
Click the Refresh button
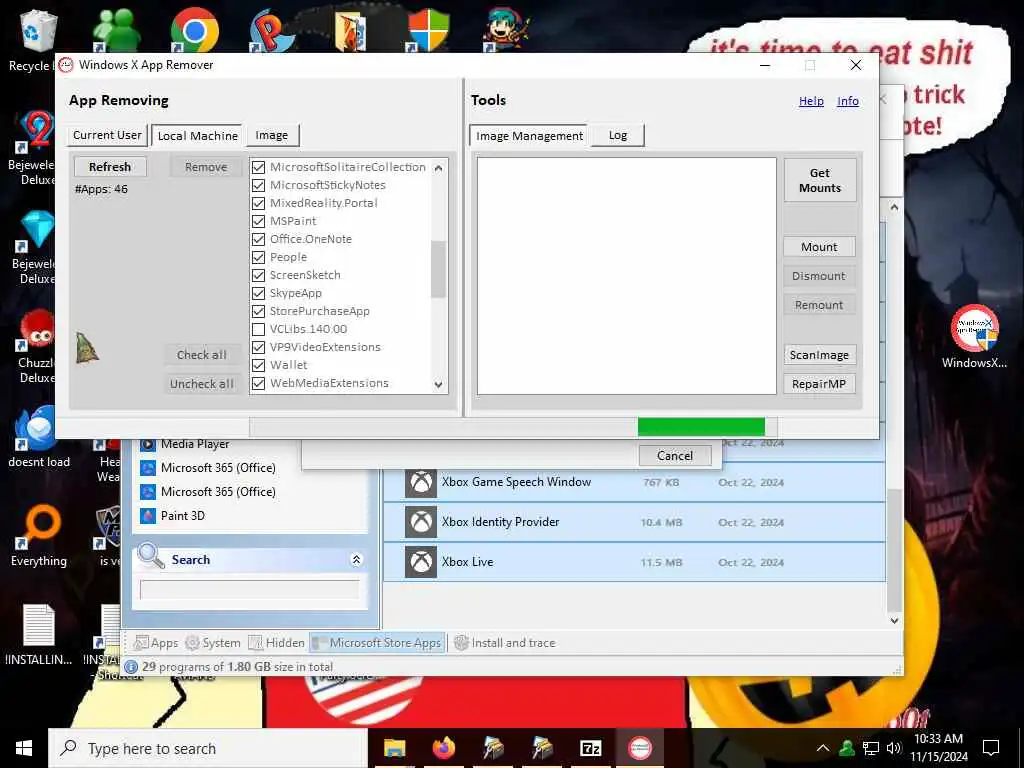(110, 167)
